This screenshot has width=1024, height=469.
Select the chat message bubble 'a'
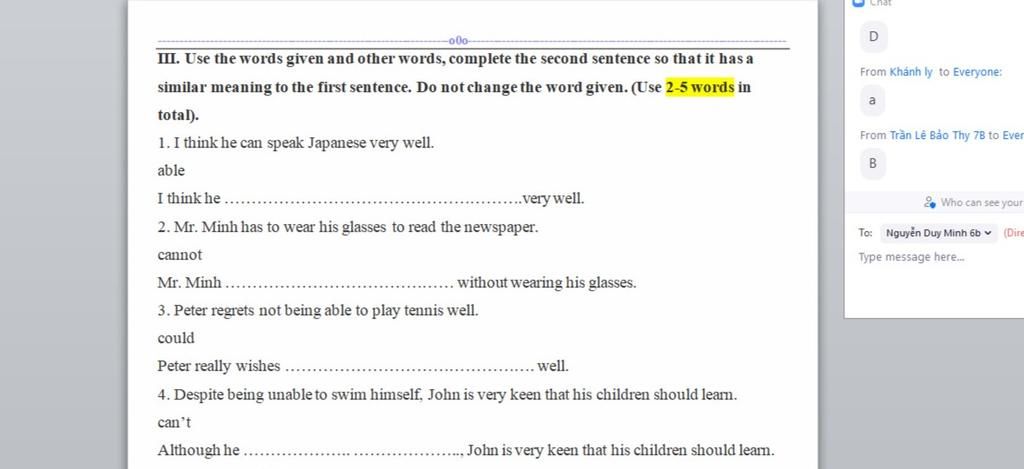pyautogui.click(x=872, y=101)
